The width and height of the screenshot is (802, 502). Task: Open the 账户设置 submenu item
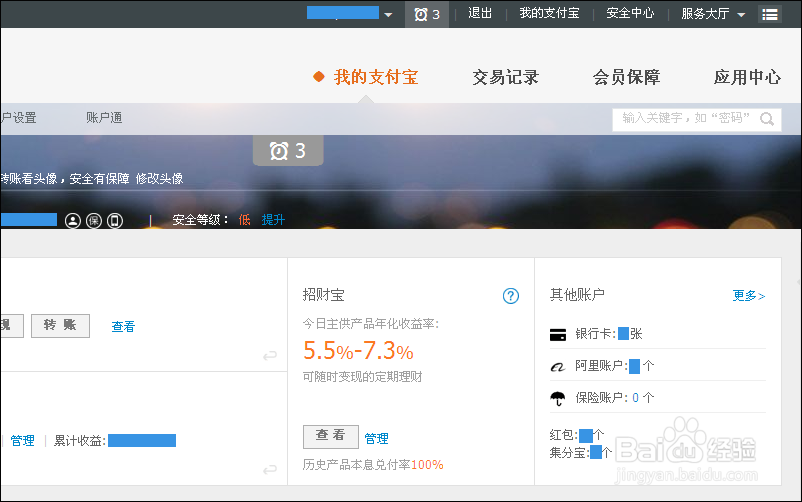point(18,118)
